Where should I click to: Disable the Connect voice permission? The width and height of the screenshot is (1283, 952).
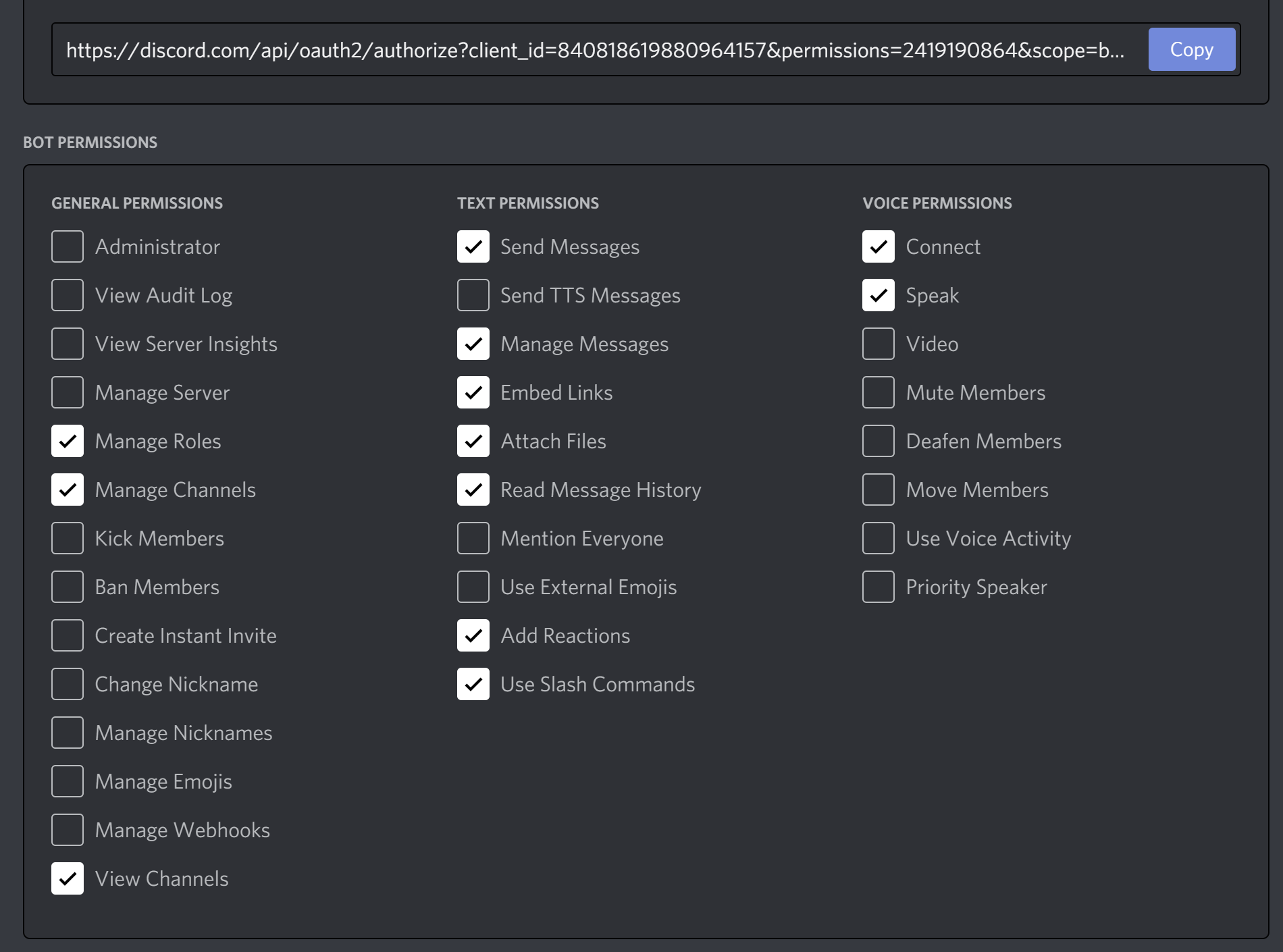pos(878,246)
